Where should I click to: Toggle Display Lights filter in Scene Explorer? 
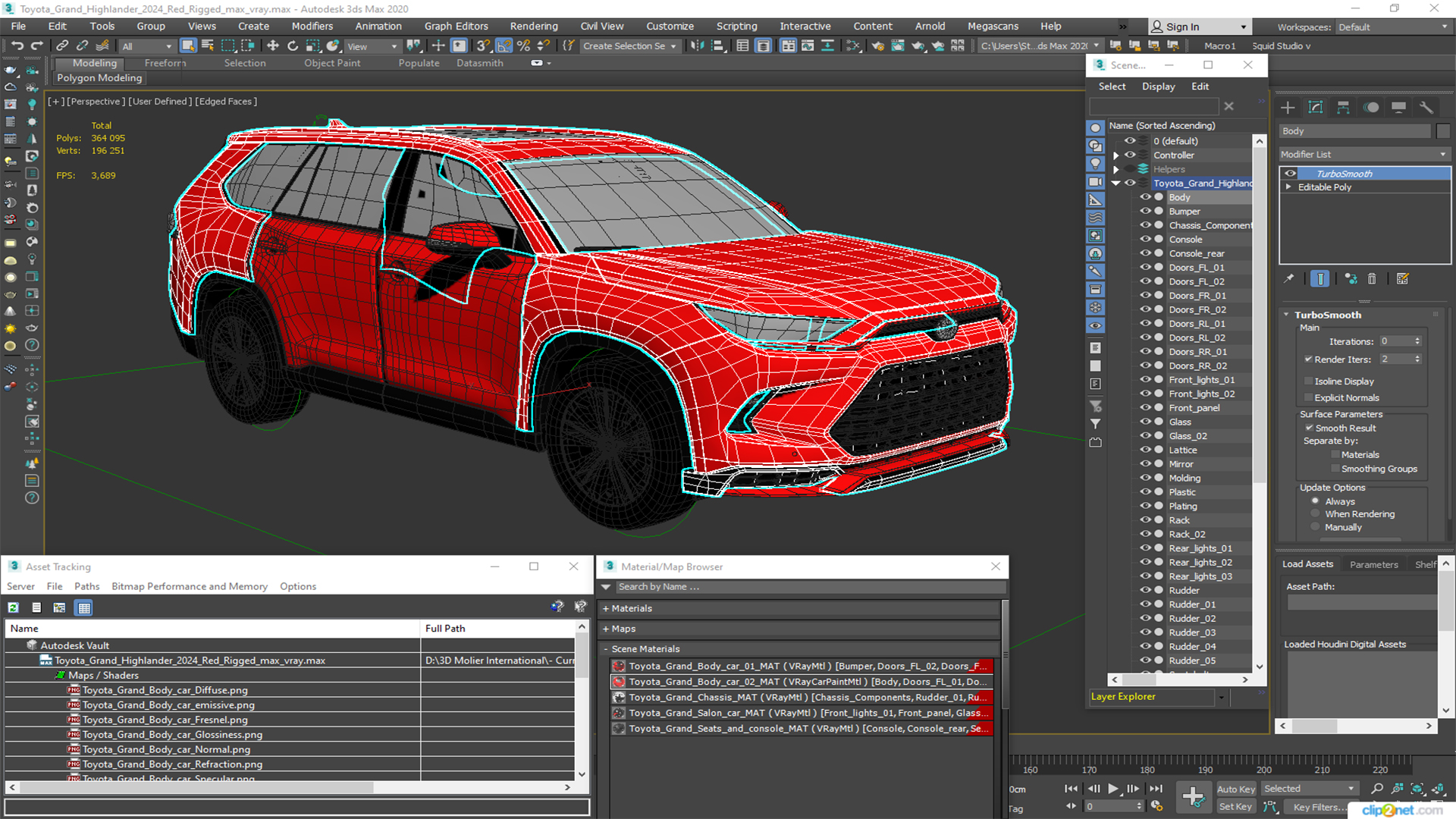(x=1095, y=164)
